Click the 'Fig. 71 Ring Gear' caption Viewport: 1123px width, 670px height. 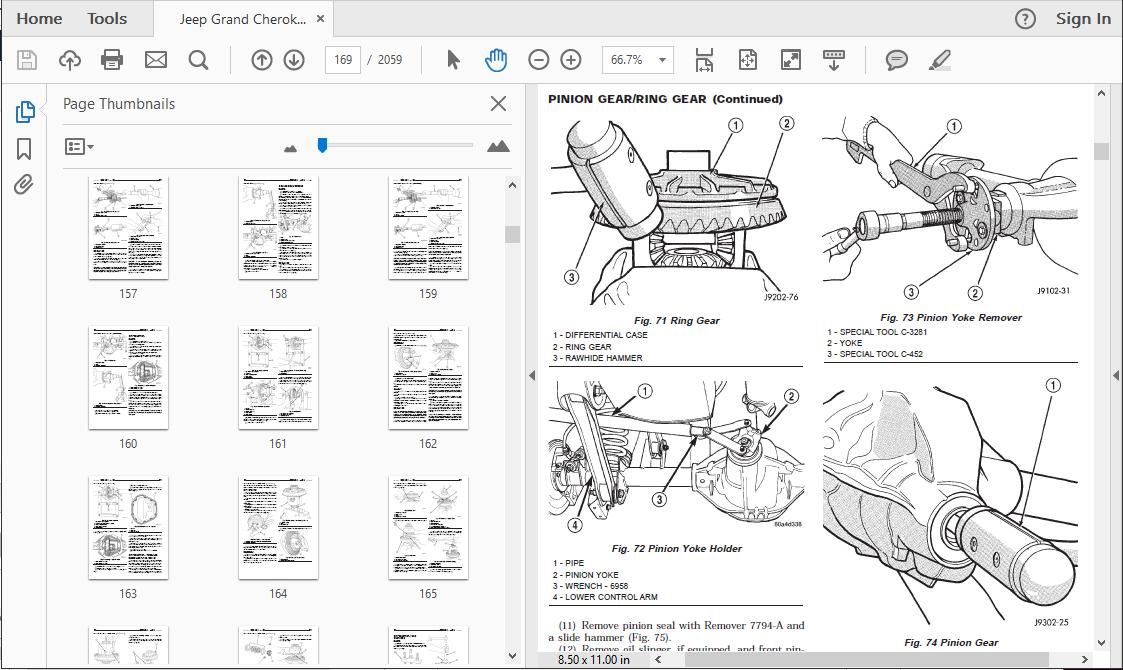coord(677,320)
